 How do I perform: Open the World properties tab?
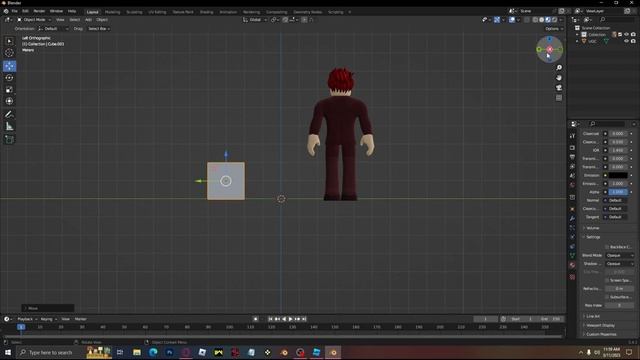[x=572, y=185]
